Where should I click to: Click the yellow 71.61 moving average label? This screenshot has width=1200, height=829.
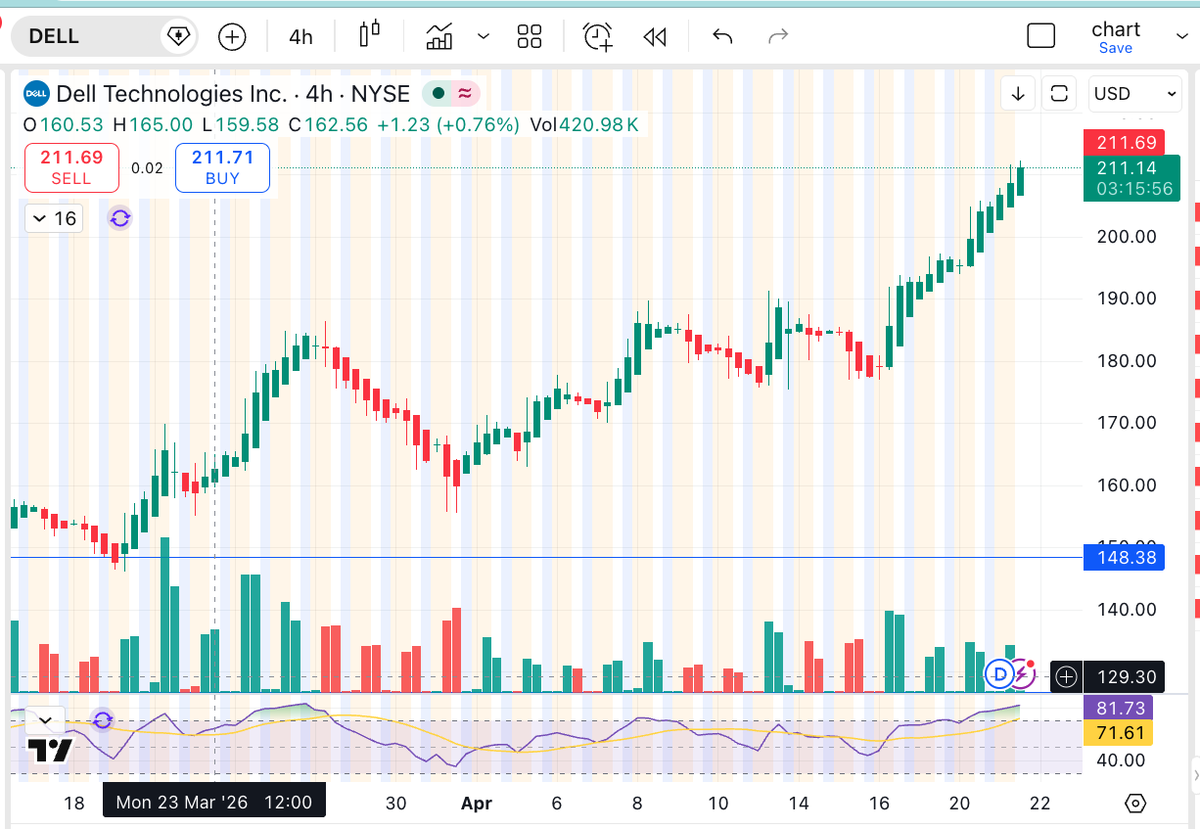1119,733
